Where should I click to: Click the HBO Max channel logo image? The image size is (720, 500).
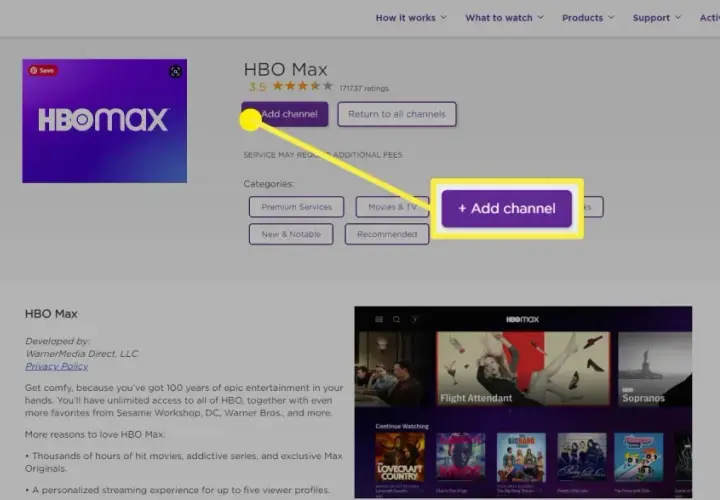[x=105, y=121]
